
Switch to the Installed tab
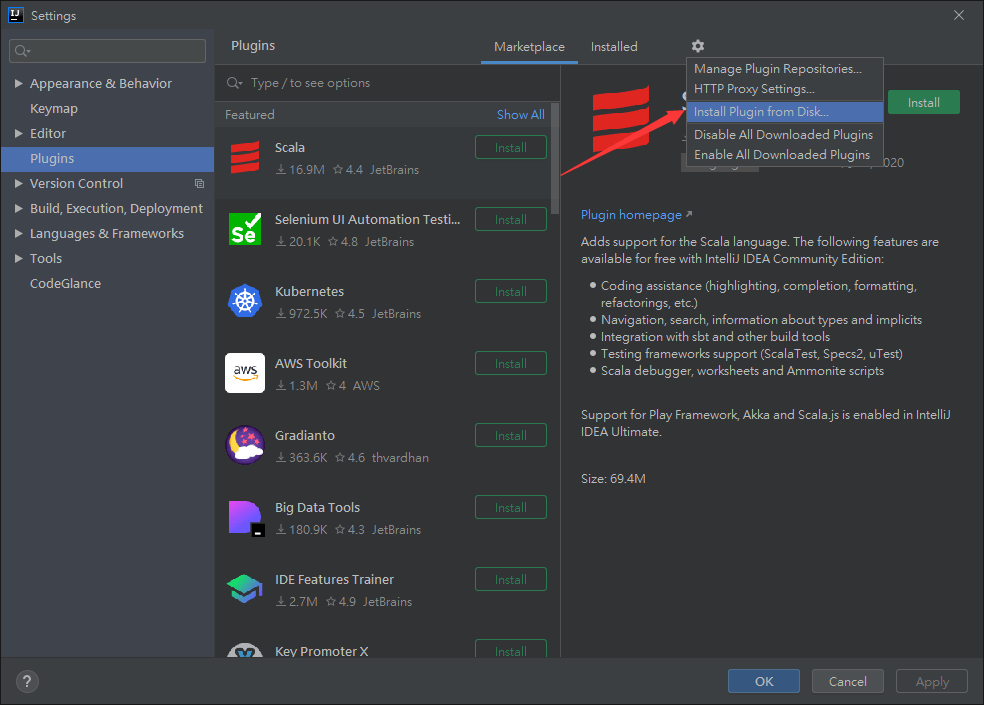tap(614, 47)
